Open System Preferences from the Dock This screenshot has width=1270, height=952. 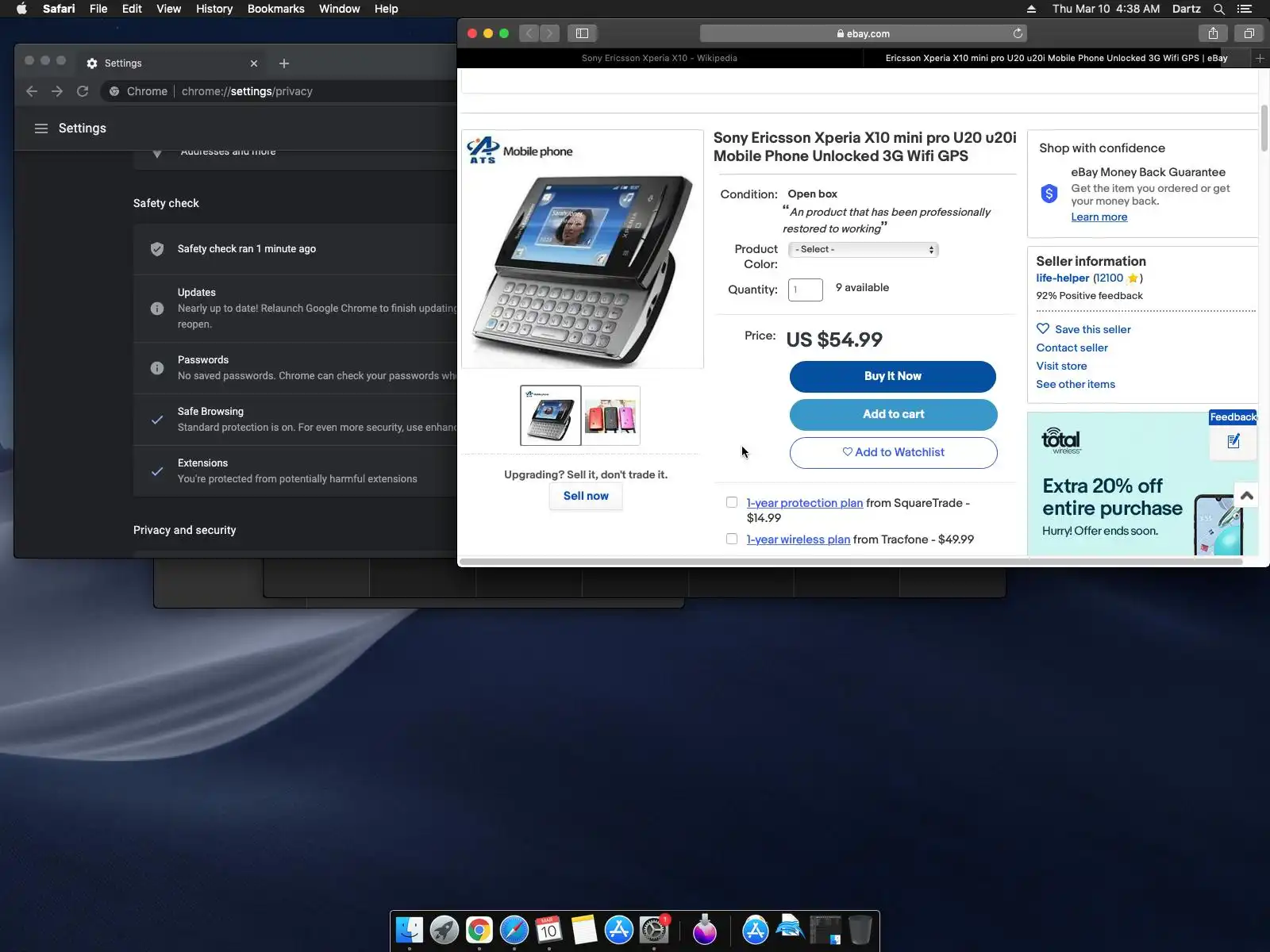click(654, 930)
